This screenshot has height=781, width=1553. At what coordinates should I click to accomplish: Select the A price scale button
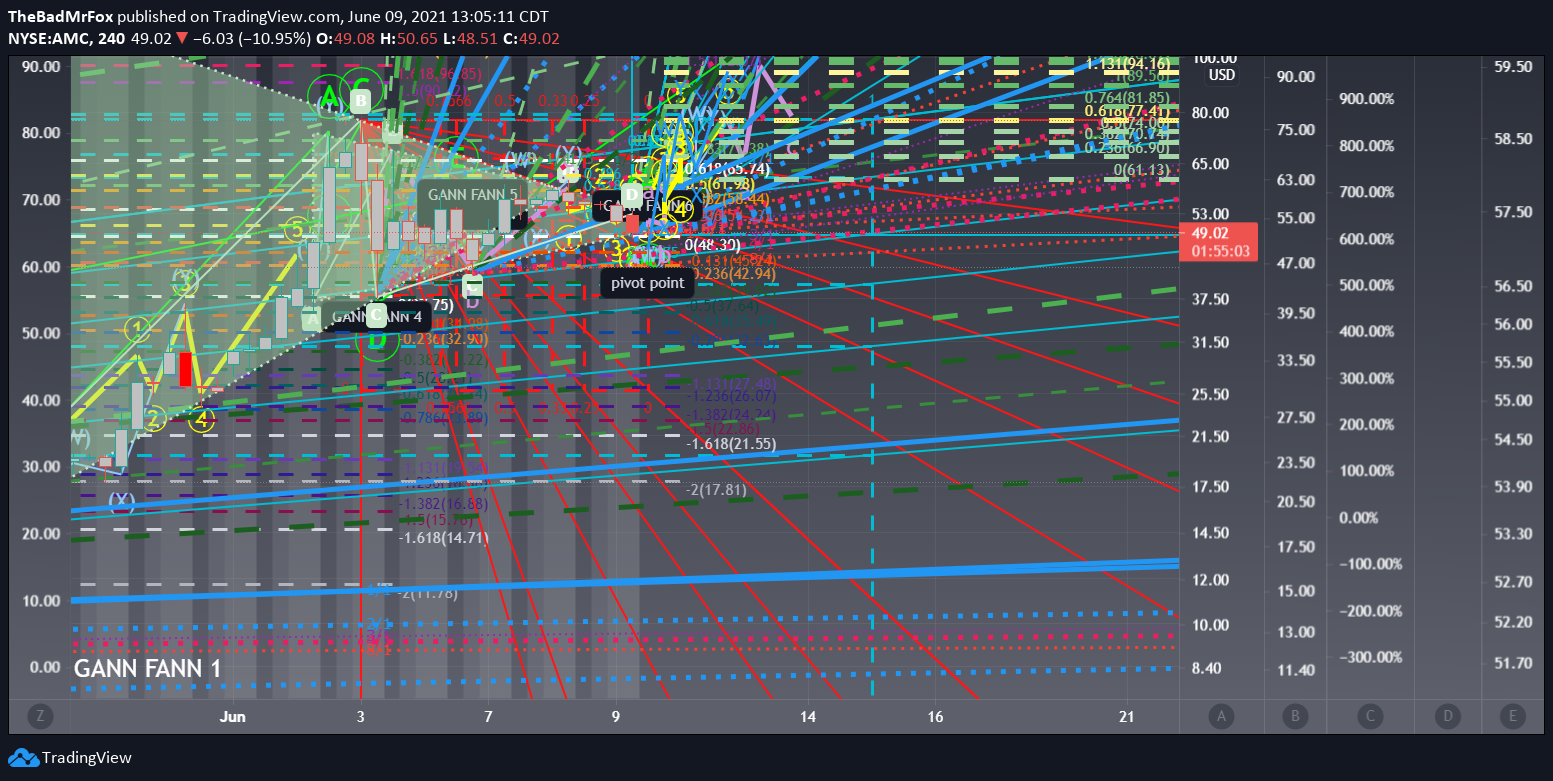(x=1221, y=716)
